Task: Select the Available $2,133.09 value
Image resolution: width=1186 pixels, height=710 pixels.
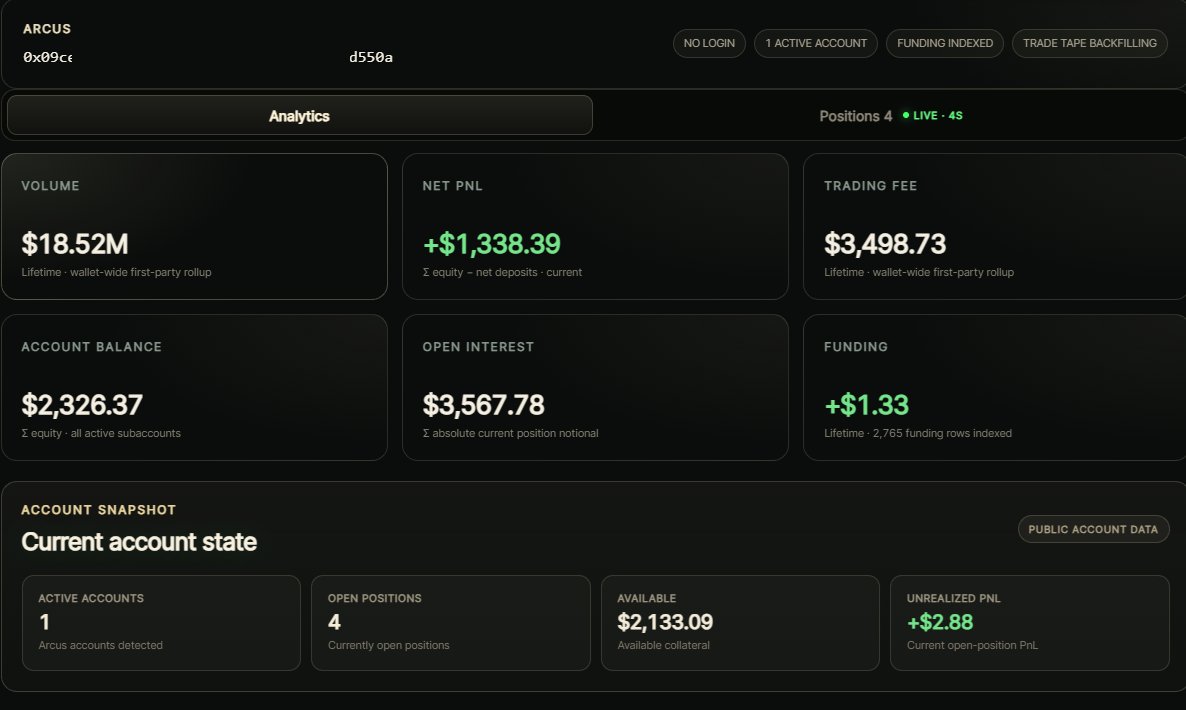Action: 665,622
